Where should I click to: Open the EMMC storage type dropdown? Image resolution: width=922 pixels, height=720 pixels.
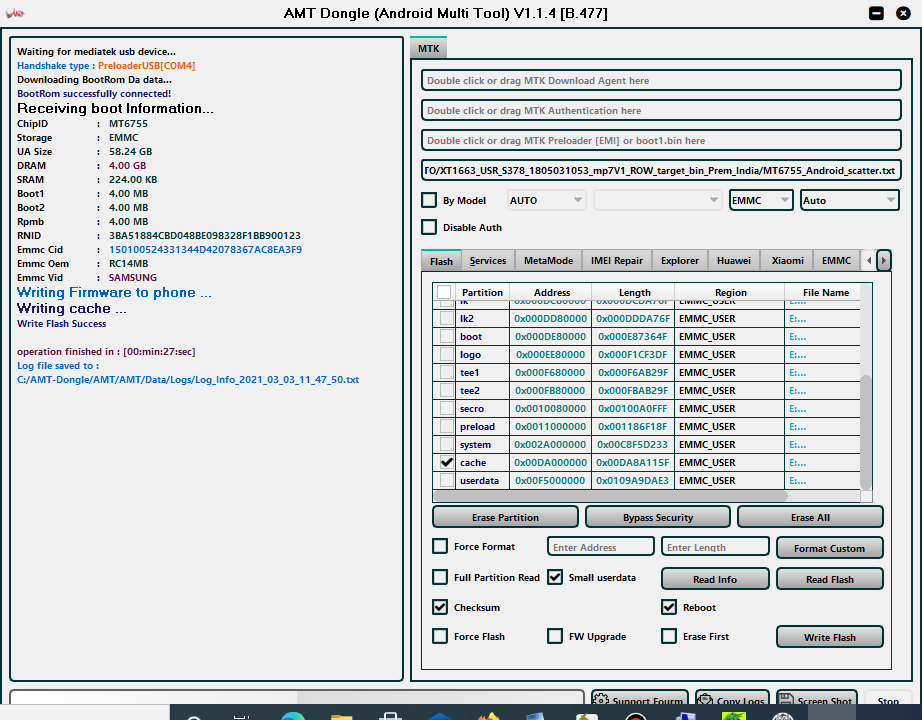761,200
